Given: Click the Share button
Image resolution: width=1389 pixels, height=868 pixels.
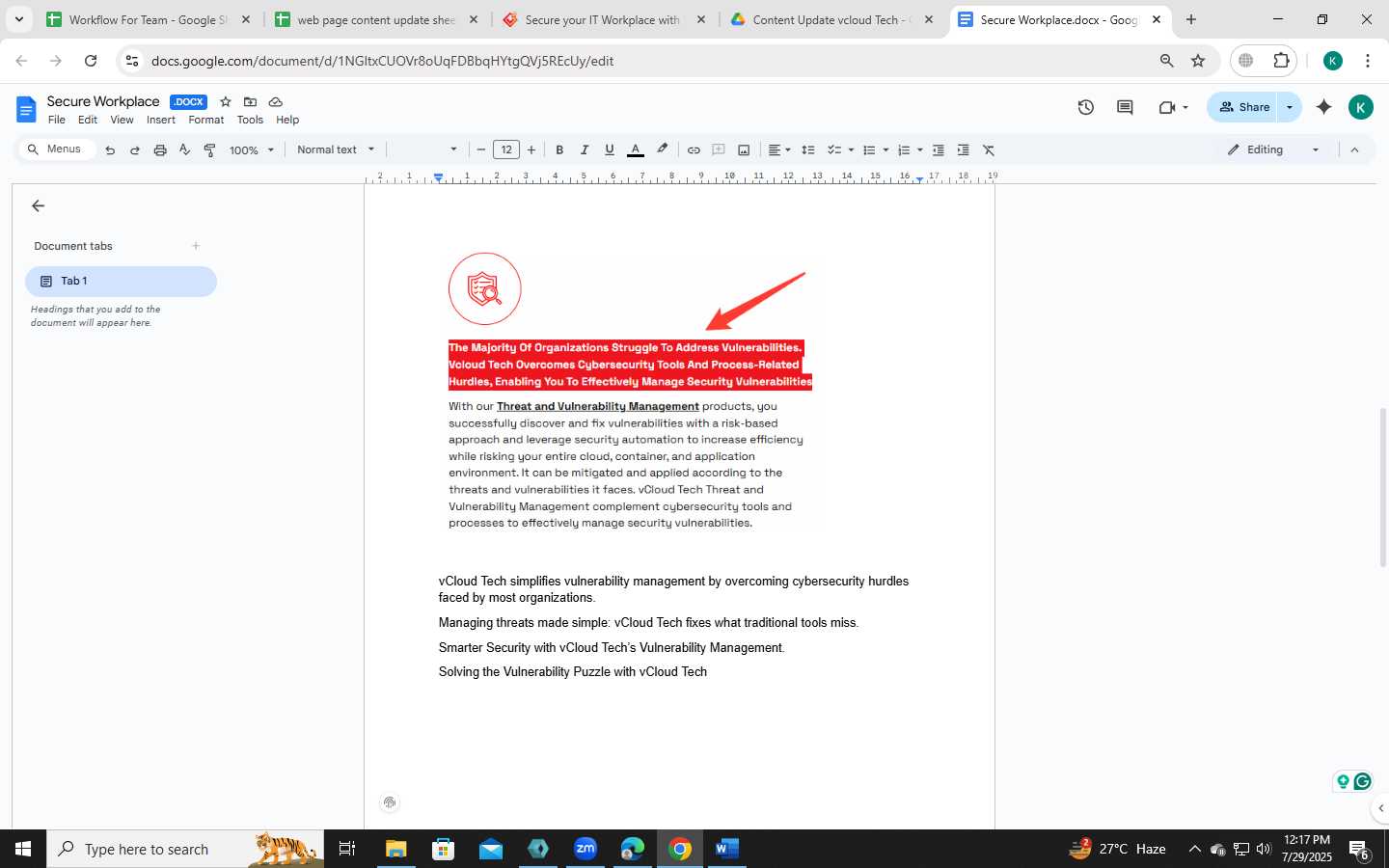Looking at the screenshot, I should [x=1242, y=107].
